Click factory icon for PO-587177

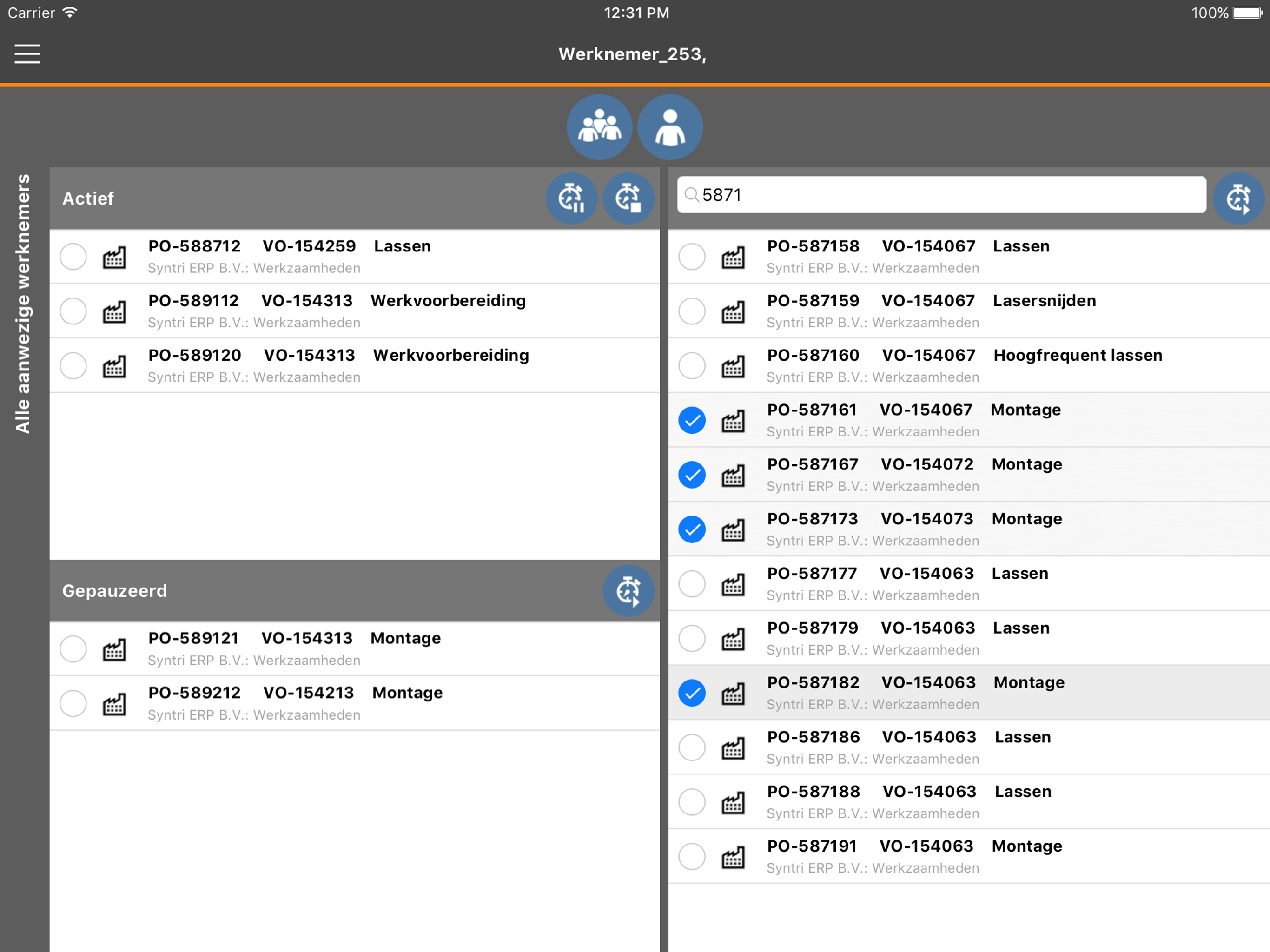click(x=733, y=584)
